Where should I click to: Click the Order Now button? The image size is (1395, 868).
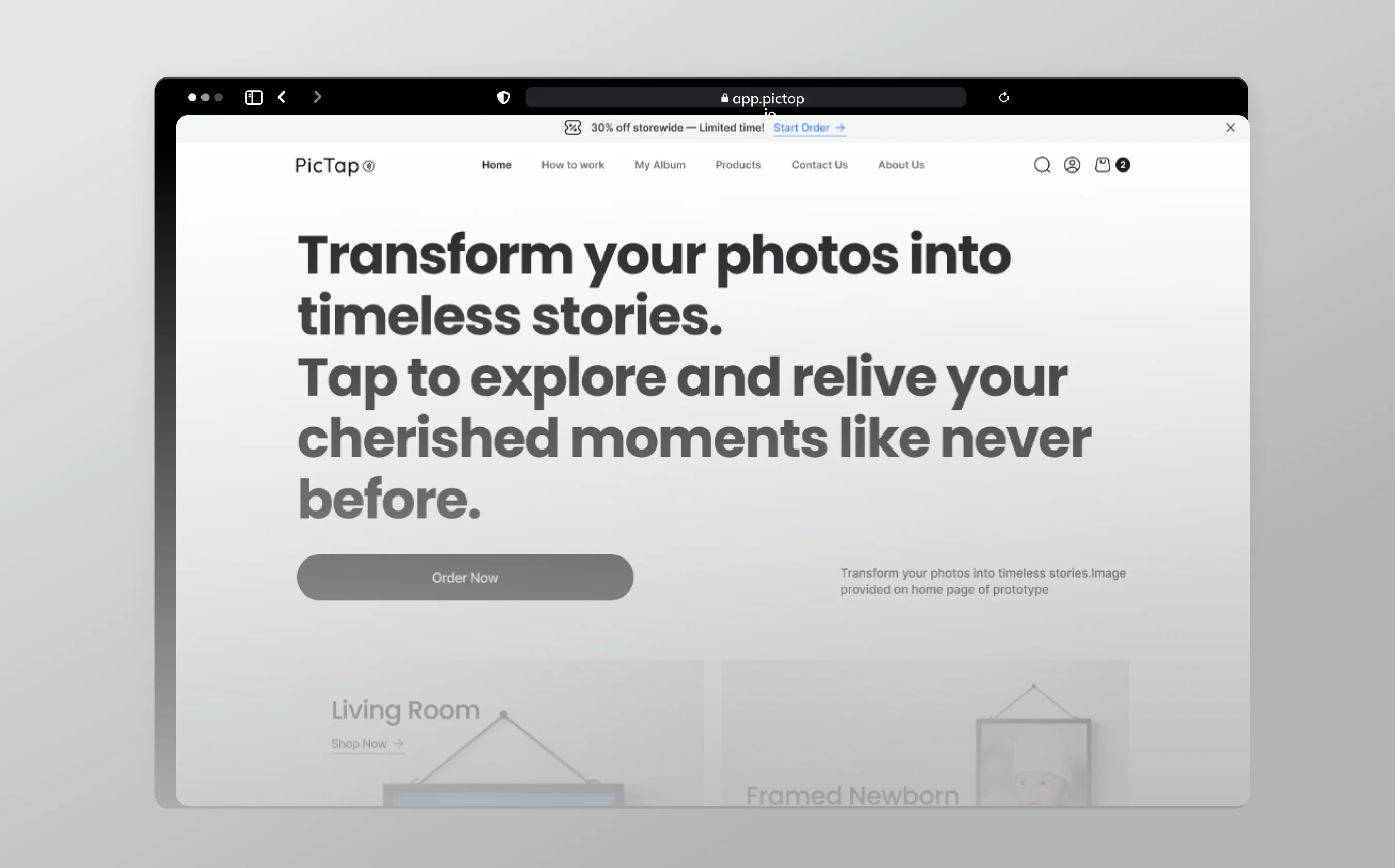pyautogui.click(x=465, y=577)
